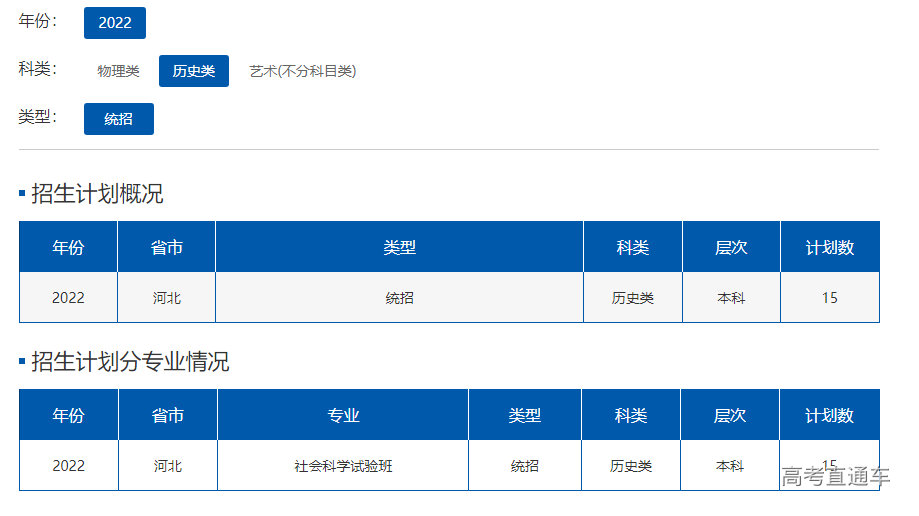Click 河北 cell in the overview table
This screenshot has height=516, width=919.
tap(167, 298)
